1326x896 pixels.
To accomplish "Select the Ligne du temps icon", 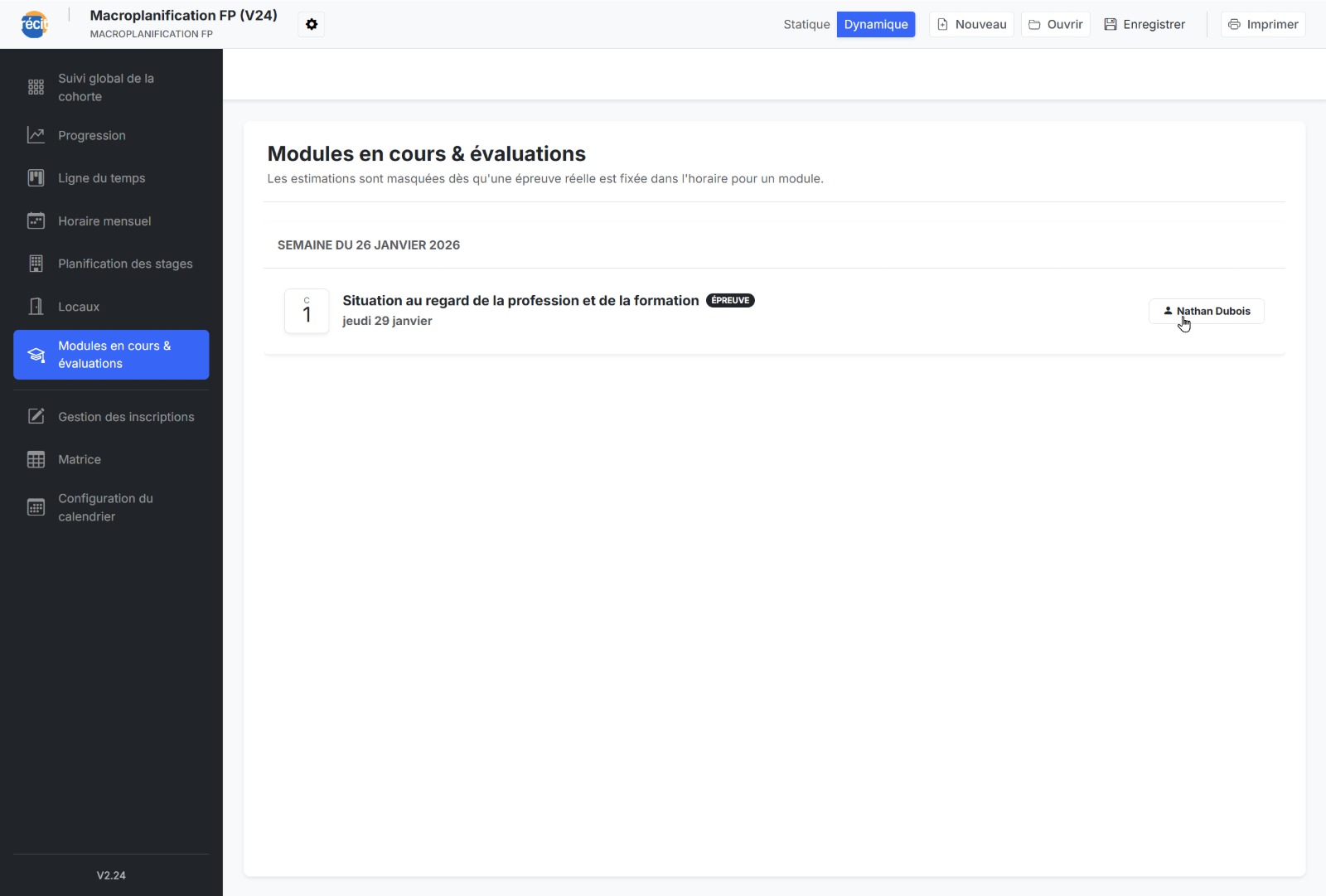I will tap(36, 178).
